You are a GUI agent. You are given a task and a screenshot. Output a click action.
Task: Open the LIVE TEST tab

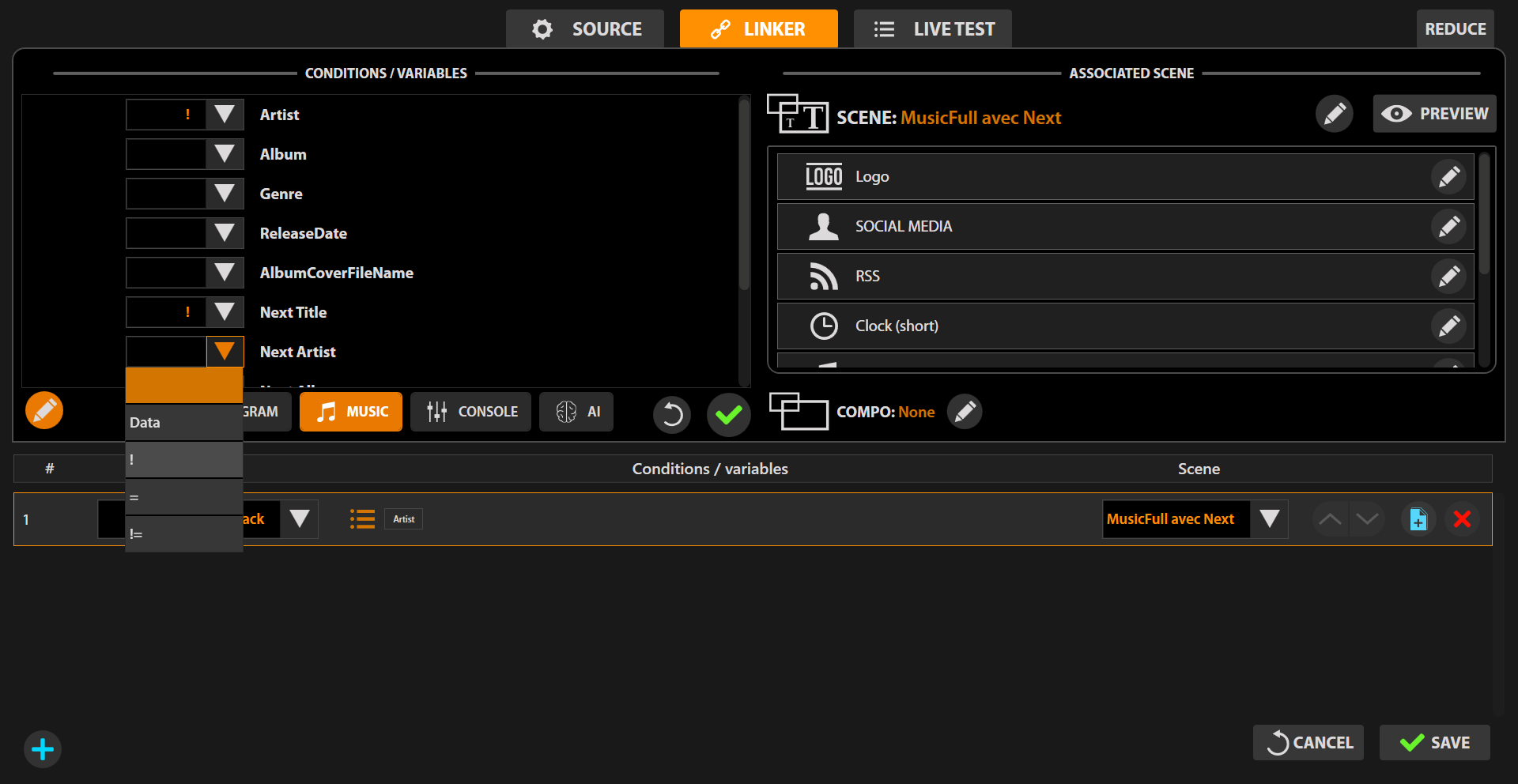point(933,29)
